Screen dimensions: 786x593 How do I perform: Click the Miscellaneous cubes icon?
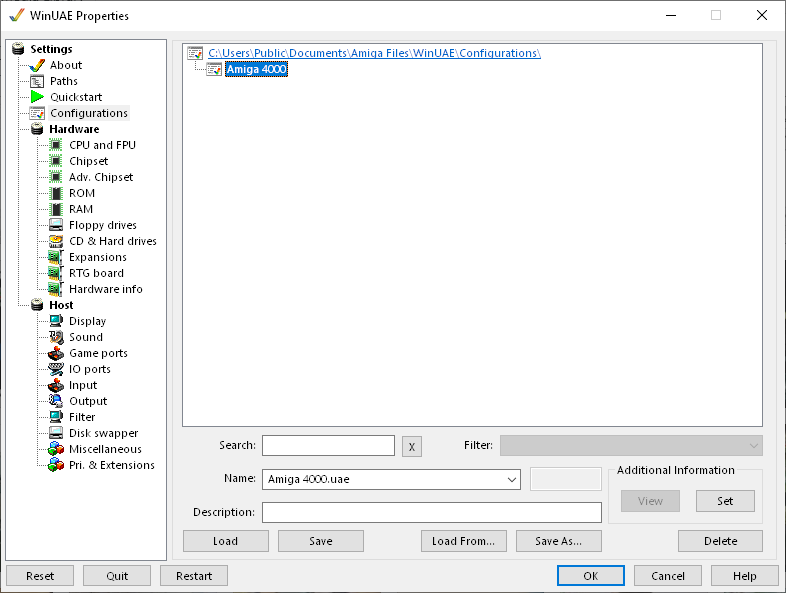[56, 449]
